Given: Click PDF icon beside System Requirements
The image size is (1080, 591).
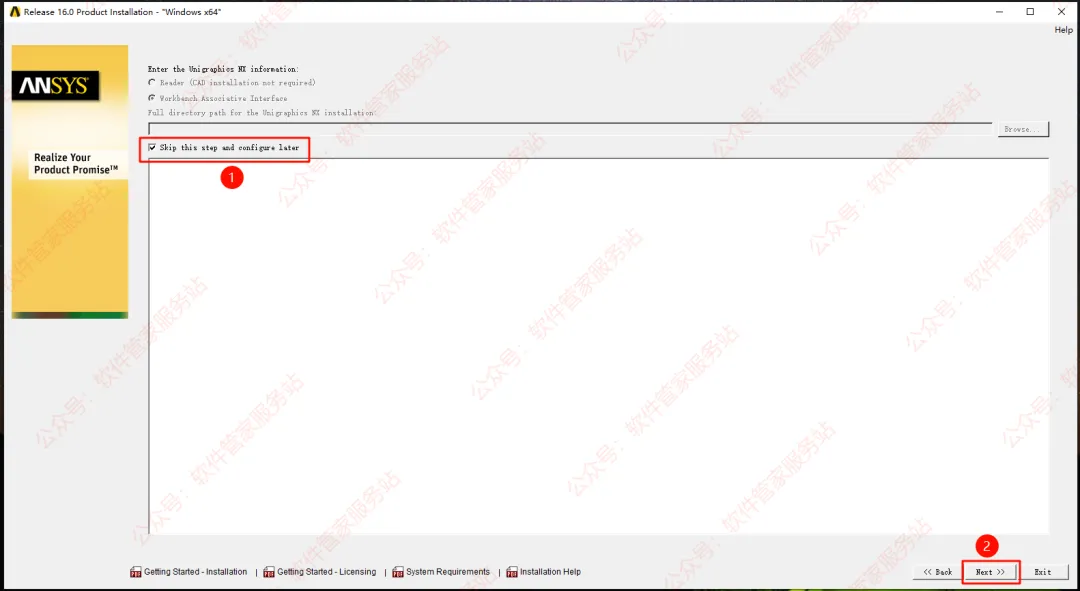Looking at the screenshot, I should point(397,572).
